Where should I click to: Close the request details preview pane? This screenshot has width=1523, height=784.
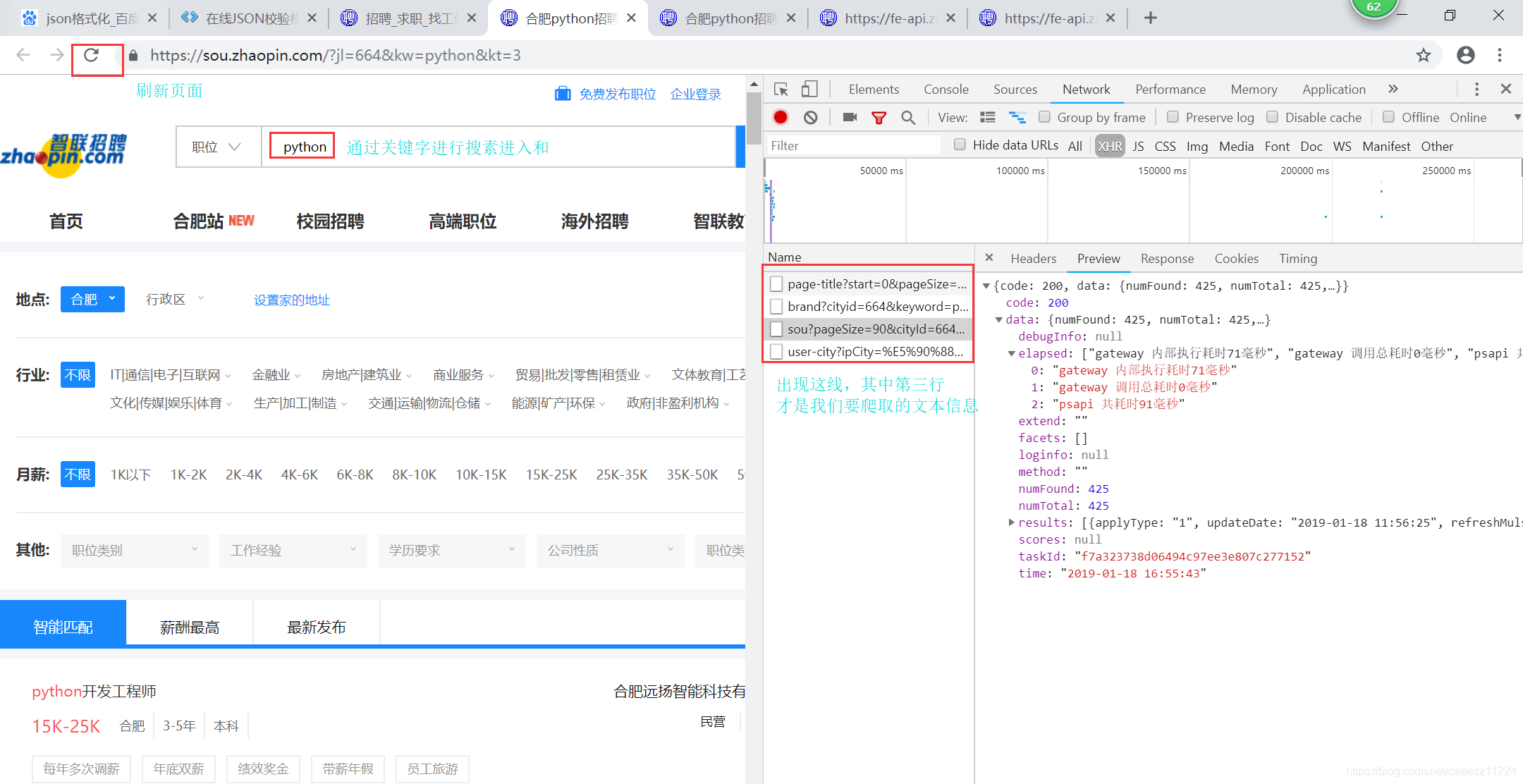pyautogui.click(x=989, y=257)
